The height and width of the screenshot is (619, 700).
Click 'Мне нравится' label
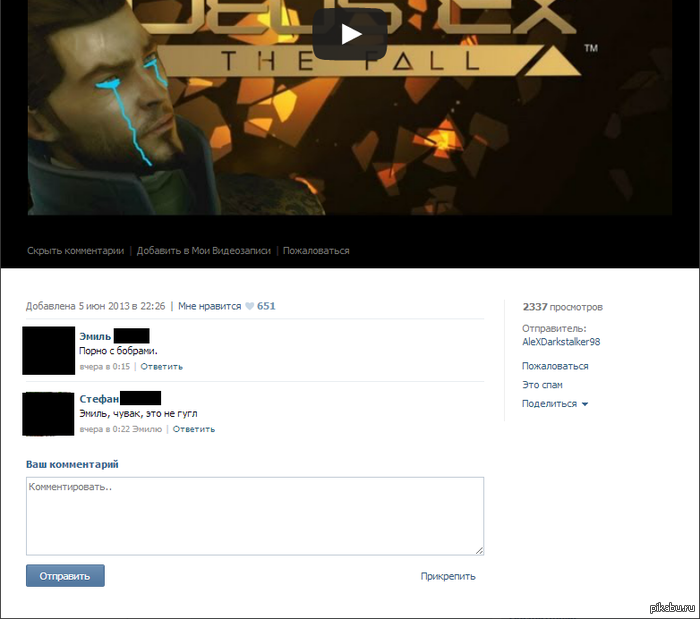(x=209, y=306)
